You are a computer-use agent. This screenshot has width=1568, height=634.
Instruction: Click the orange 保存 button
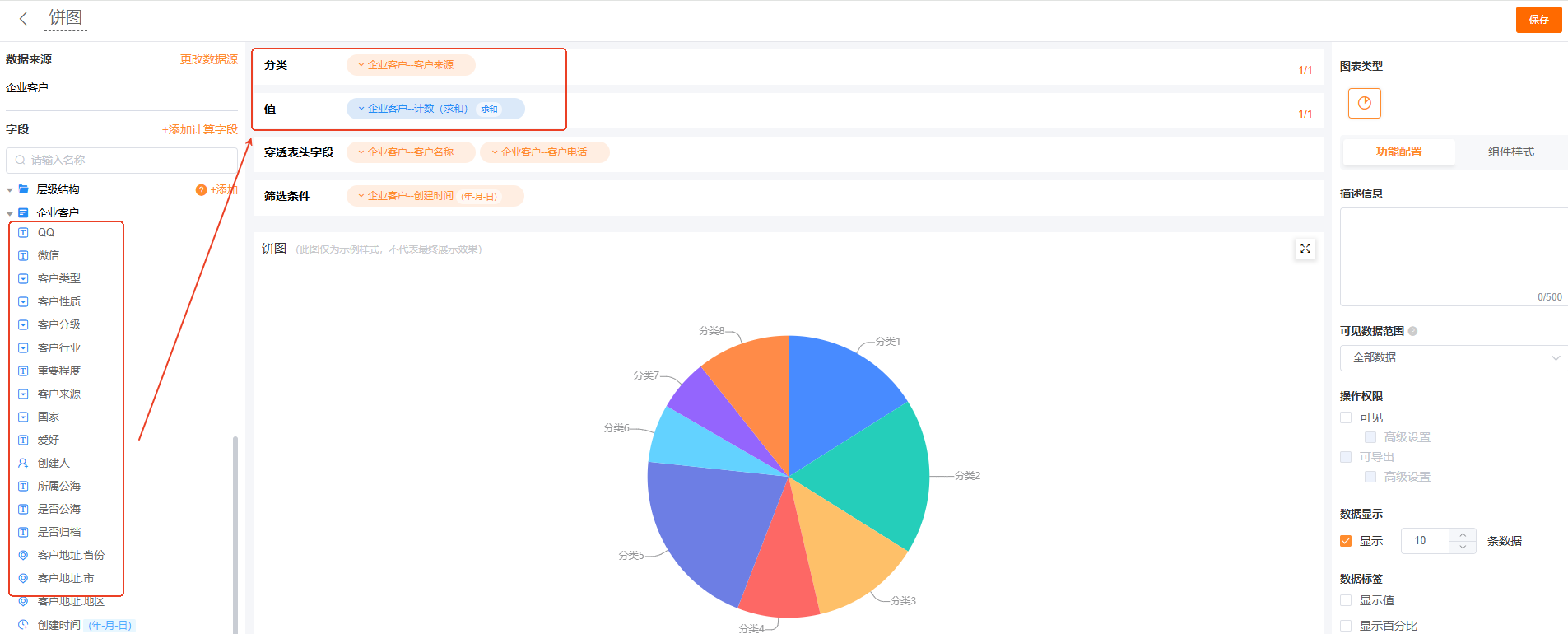pyautogui.click(x=1538, y=19)
